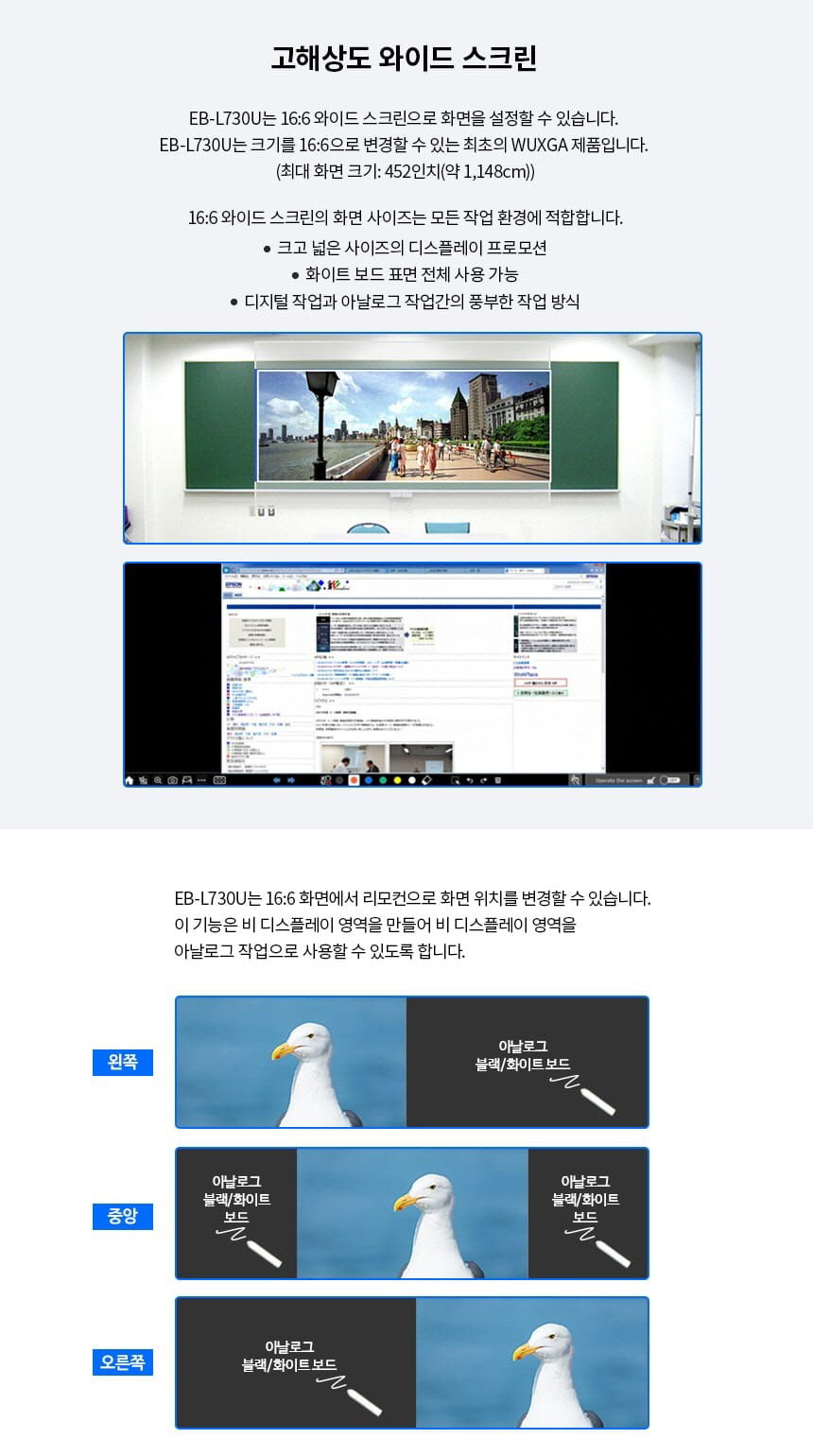The width and height of the screenshot is (813, 1456).
Task: Toggle the Operate the screen switch
Action: (670, 780)
